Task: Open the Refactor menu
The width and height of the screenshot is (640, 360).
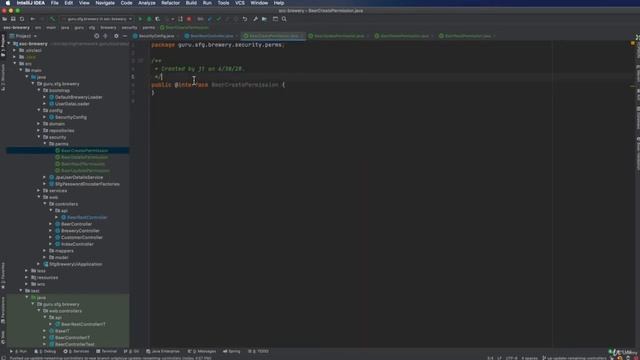Action: point(171,3)
